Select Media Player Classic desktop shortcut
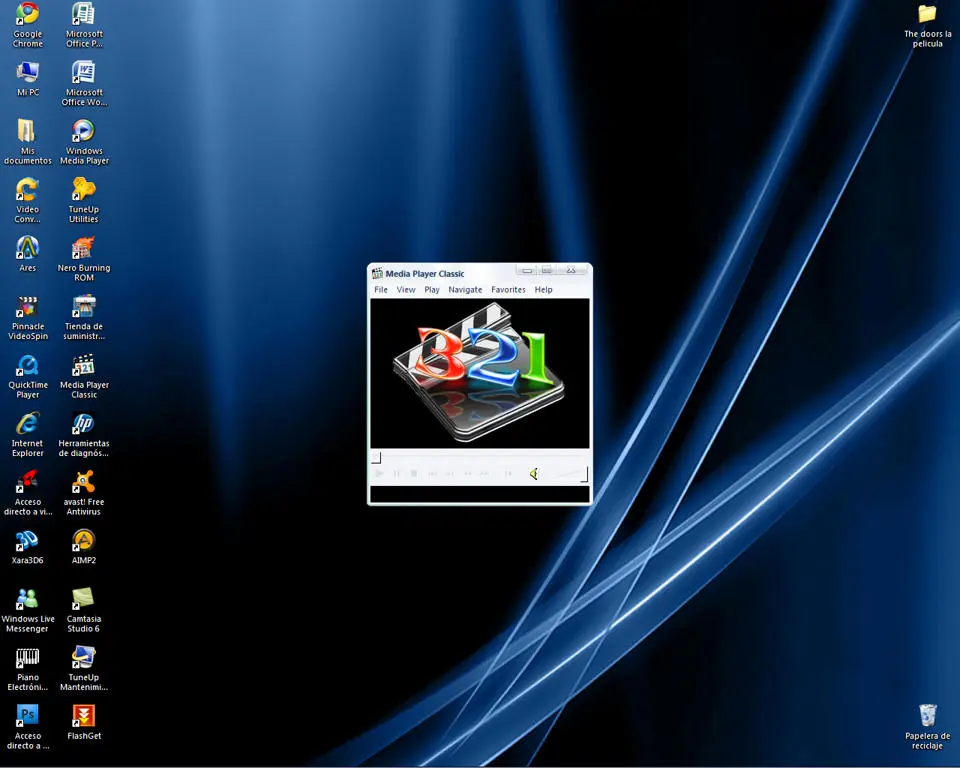 coord(84,376)
